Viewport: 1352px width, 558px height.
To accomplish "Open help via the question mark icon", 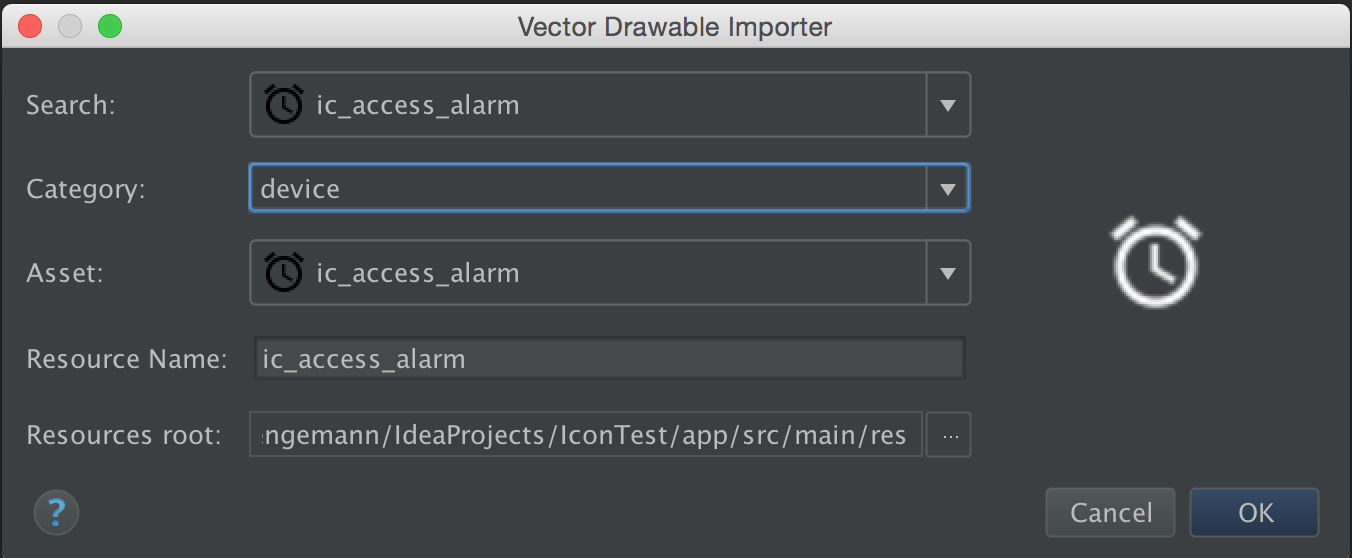I will click(56, 513).
